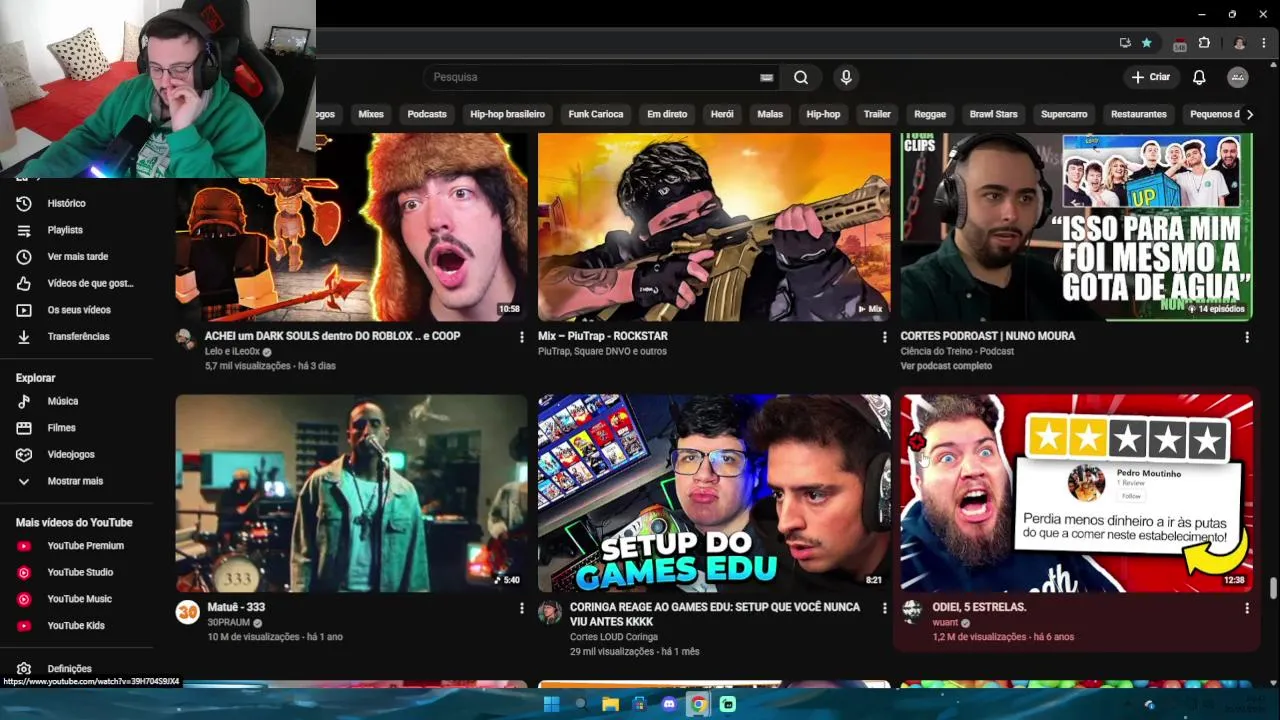Open the Chrome profile avatar

(1240, 43)
